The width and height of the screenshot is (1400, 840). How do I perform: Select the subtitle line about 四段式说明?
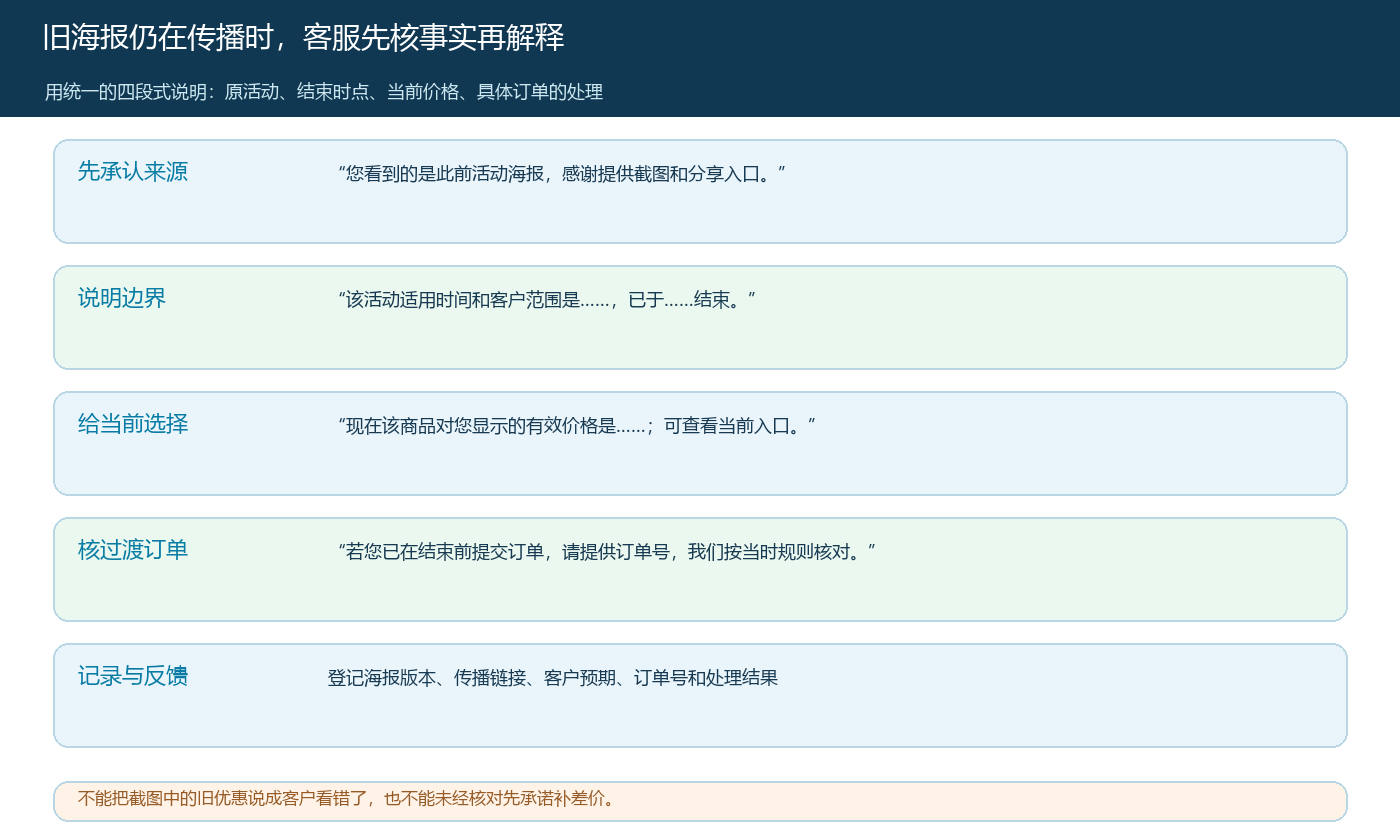pyautogui.click(x=324, y=92)
